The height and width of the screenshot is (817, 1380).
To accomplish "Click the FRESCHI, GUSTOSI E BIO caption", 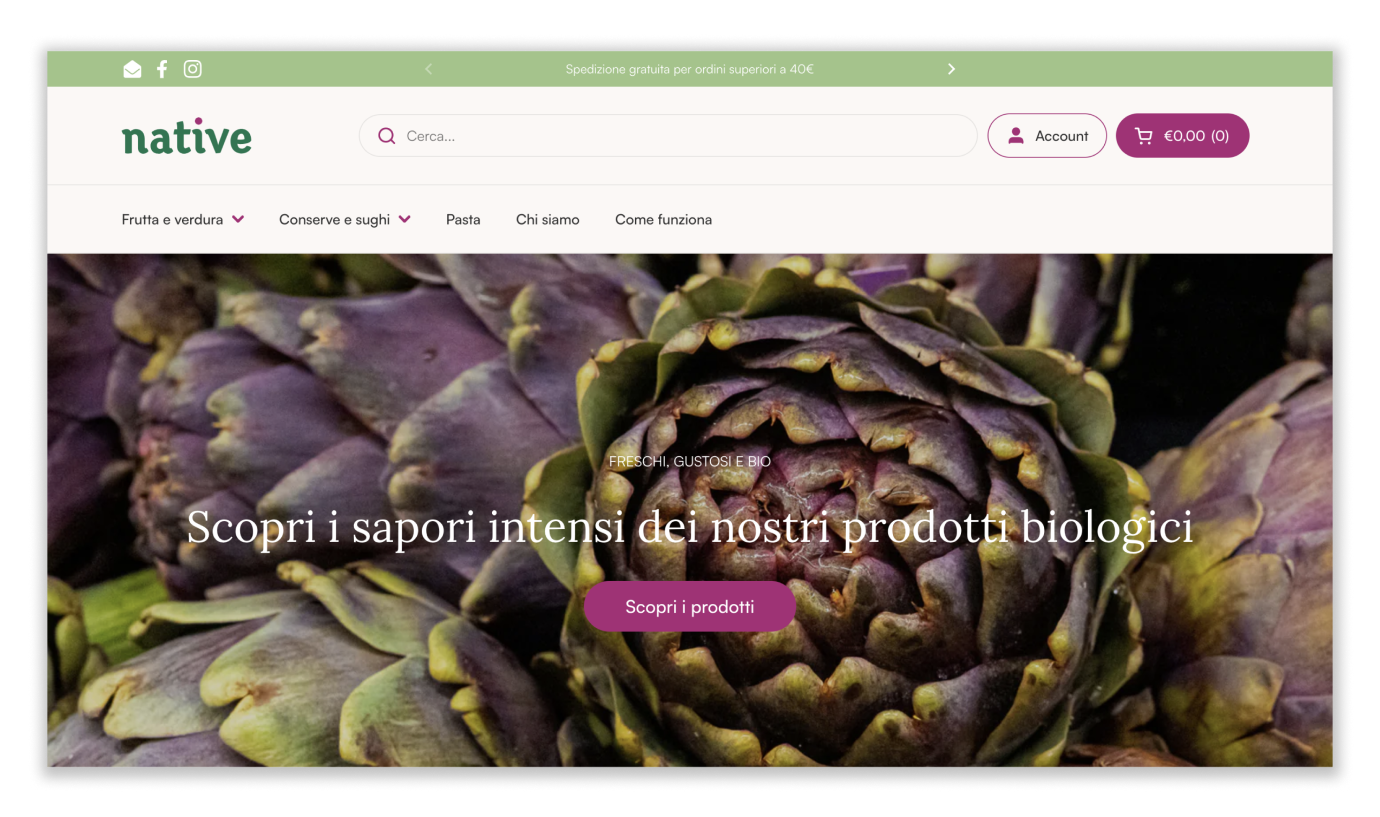I will click(x=690, y=462).
